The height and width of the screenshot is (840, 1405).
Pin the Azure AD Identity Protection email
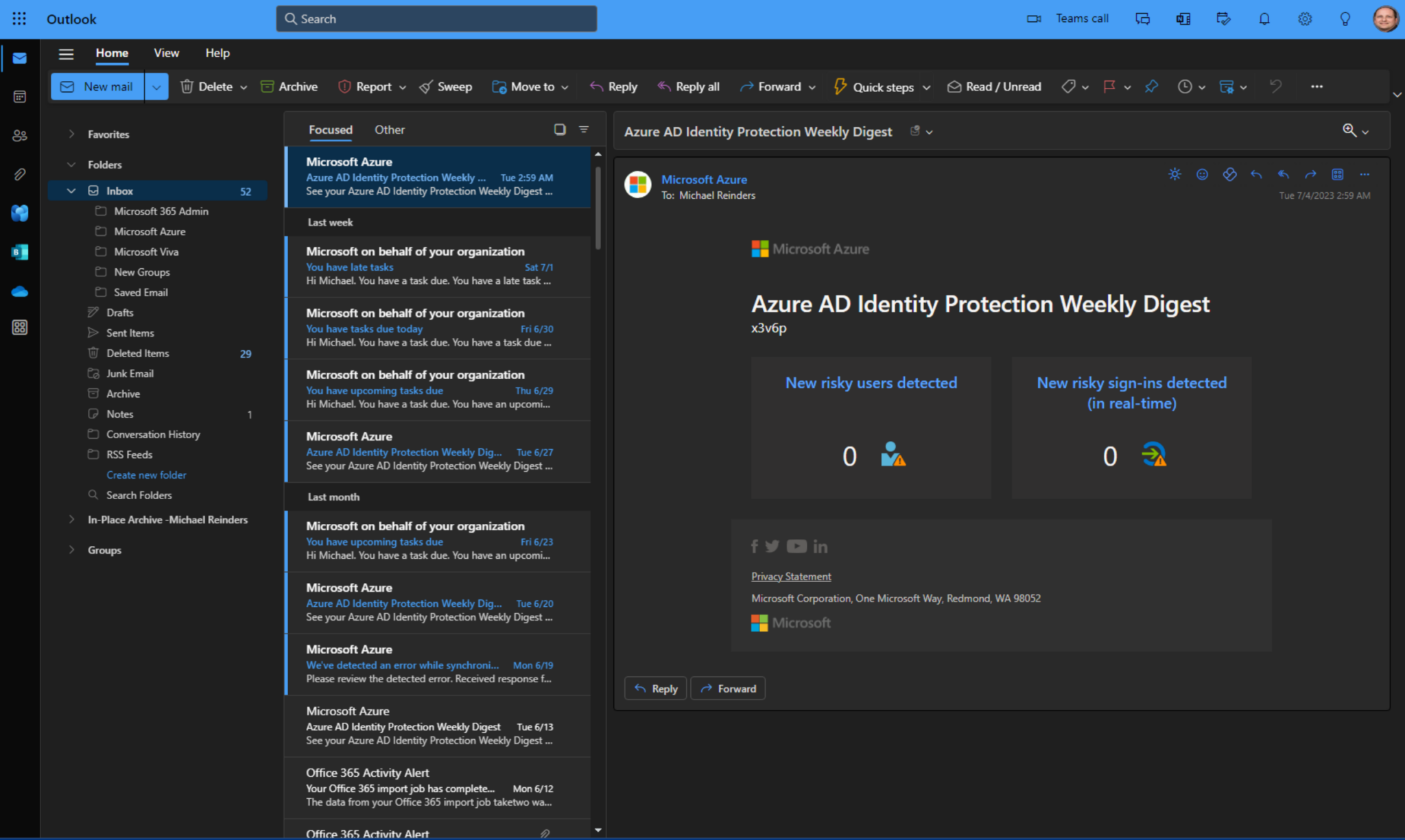[x=1152, y=86]
